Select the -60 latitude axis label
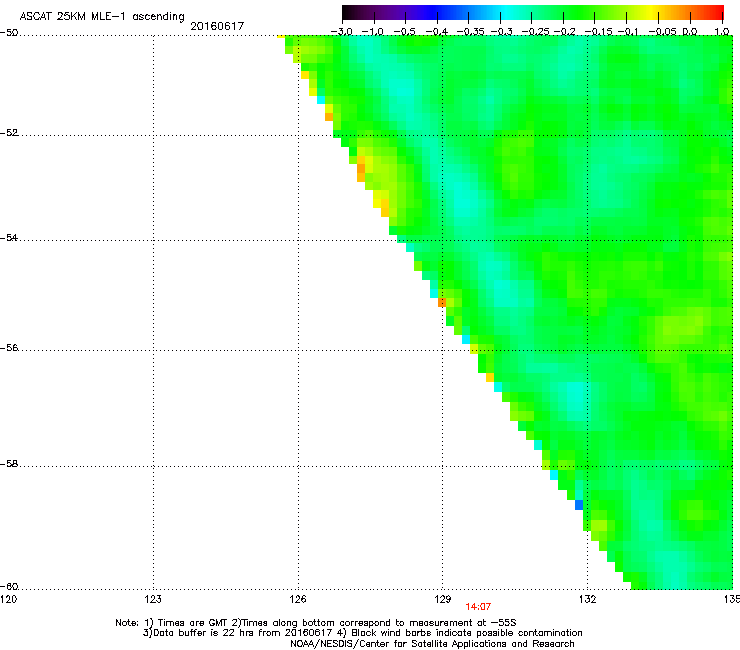This screenshot has width=740, height=650. tap(9, 586)
